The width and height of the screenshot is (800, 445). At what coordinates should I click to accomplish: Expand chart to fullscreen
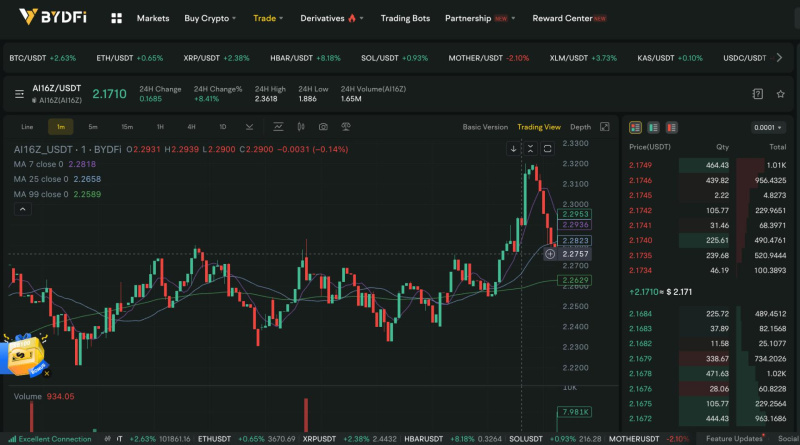pyautogui.click(x=605, y=127)
